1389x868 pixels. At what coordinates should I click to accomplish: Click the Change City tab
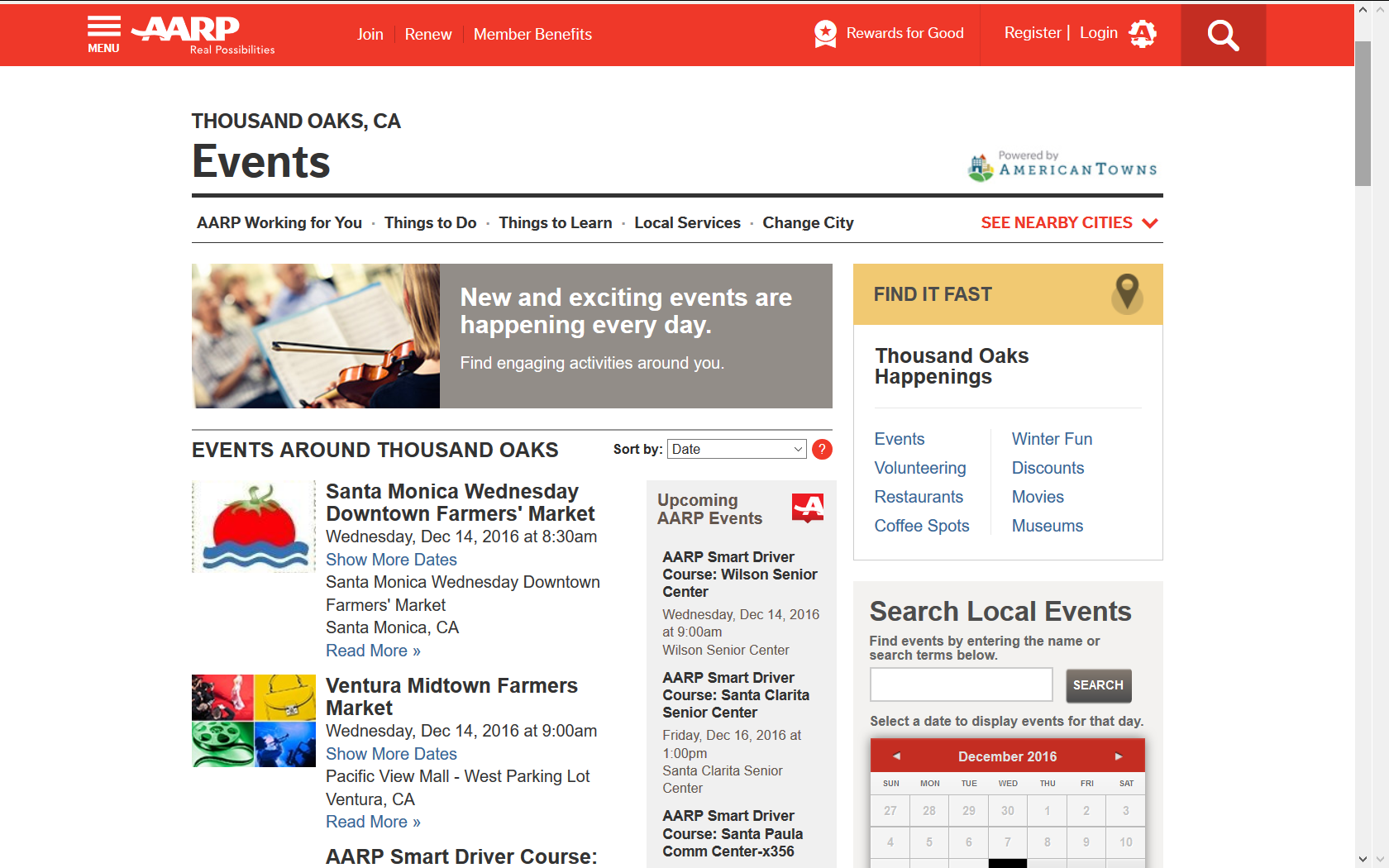[x=809, y=222]
